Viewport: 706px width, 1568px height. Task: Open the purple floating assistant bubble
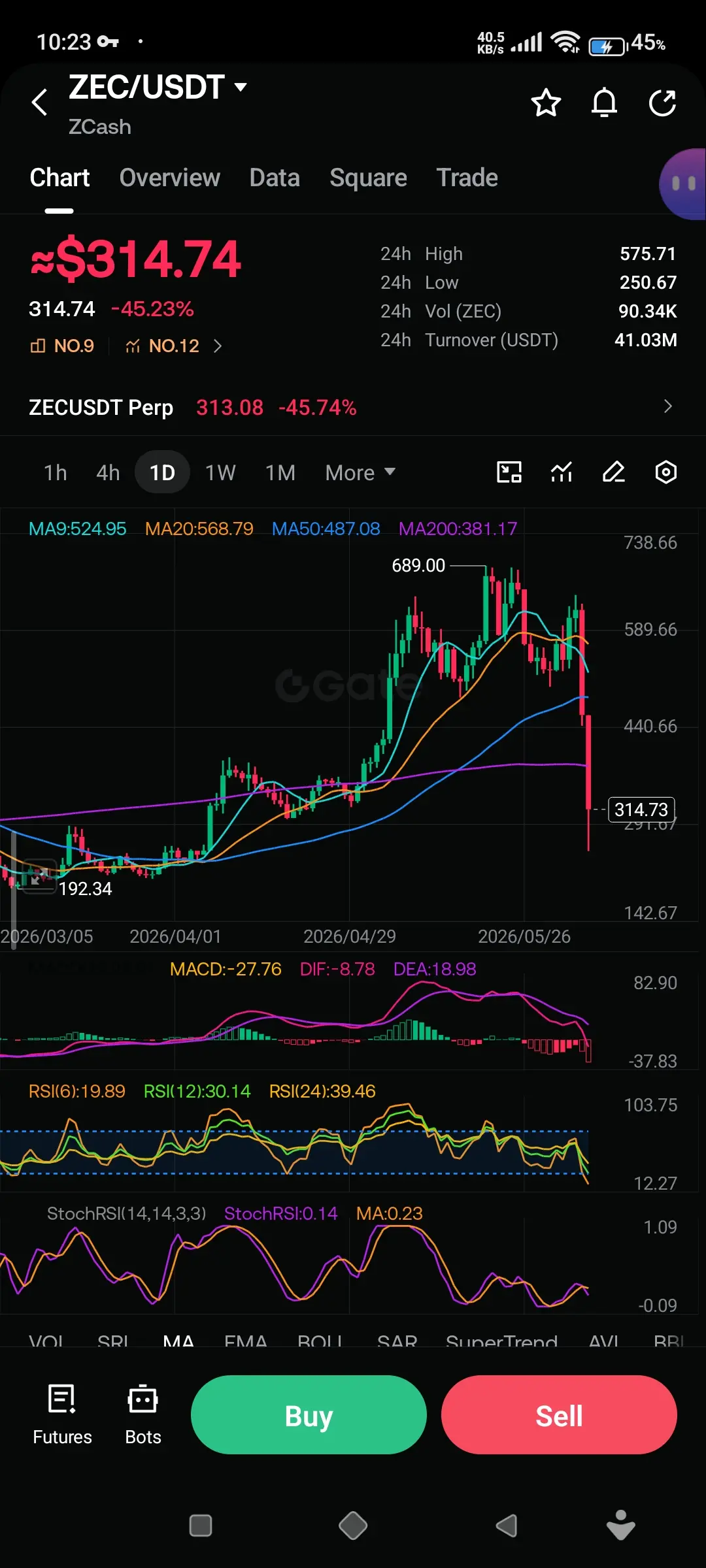coord(683,184)
